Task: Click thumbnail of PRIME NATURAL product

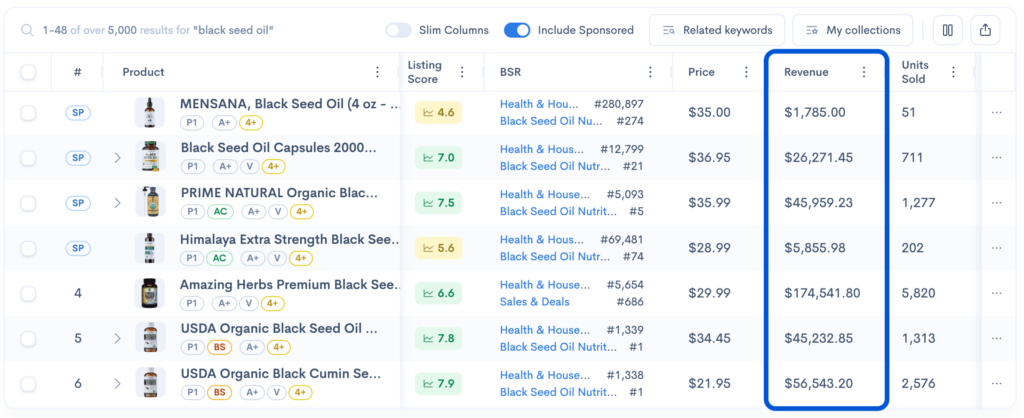Action: [150, 202]
